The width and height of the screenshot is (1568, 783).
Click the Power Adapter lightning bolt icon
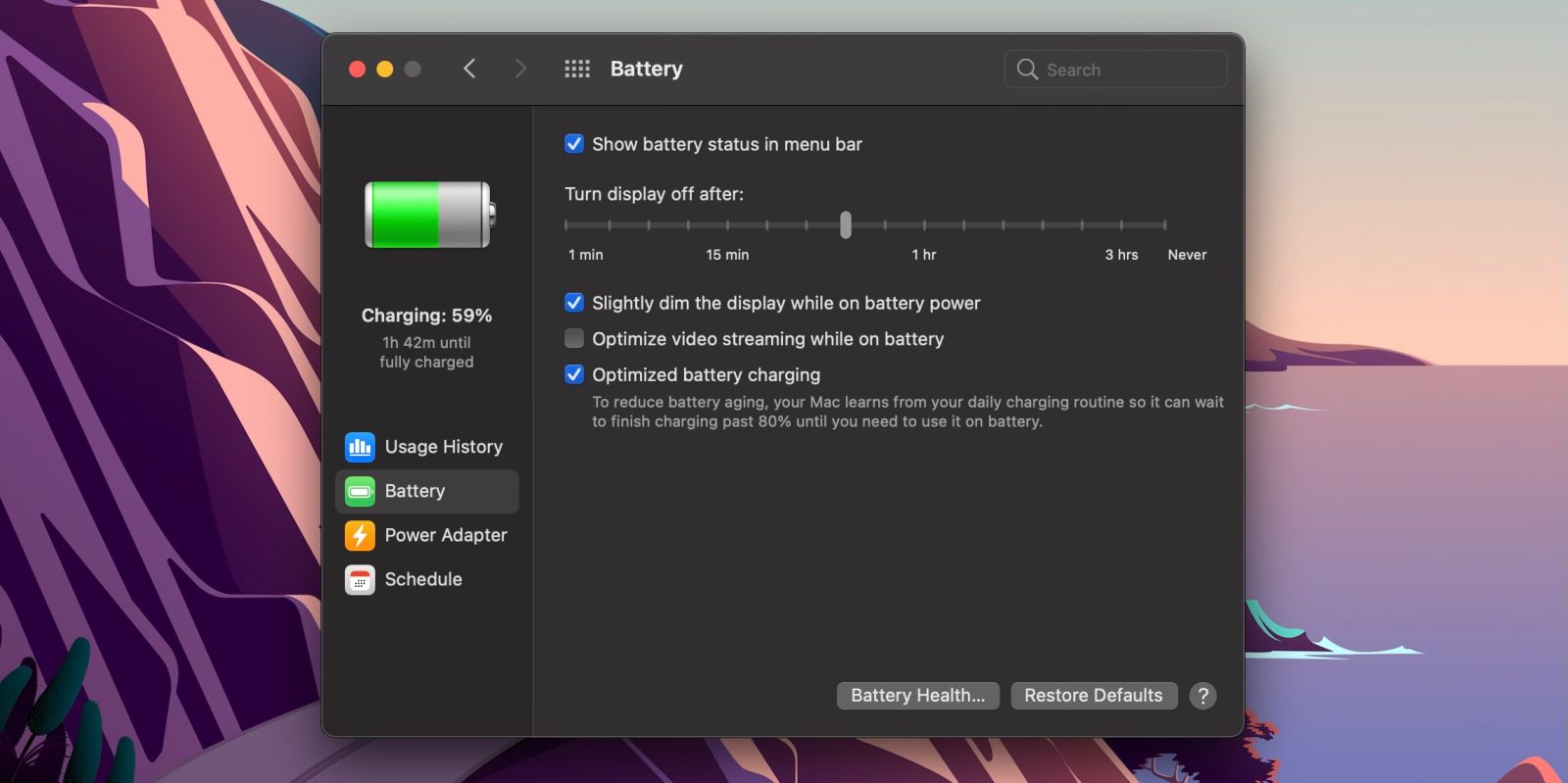click(360, 535)
